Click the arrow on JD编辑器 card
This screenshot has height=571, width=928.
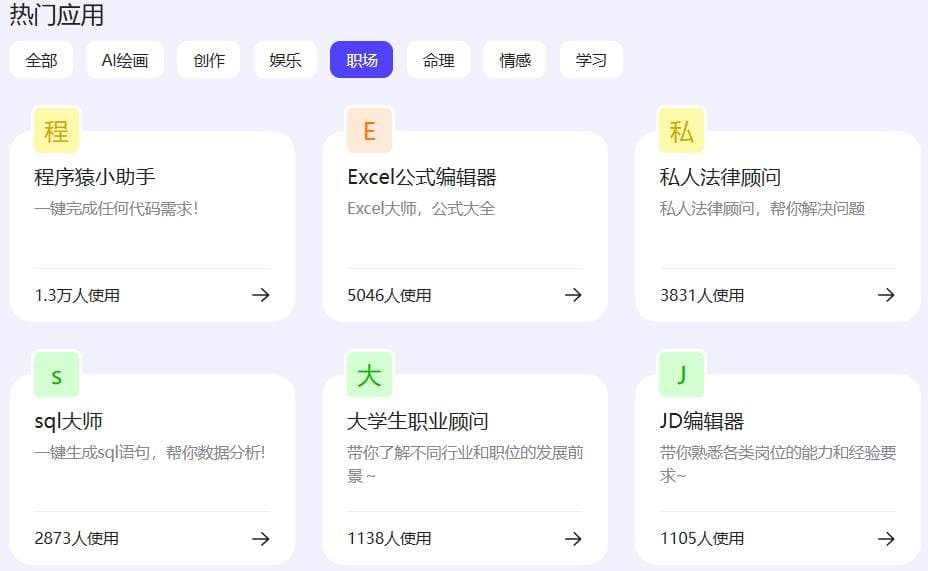click(x=886, y=539)
